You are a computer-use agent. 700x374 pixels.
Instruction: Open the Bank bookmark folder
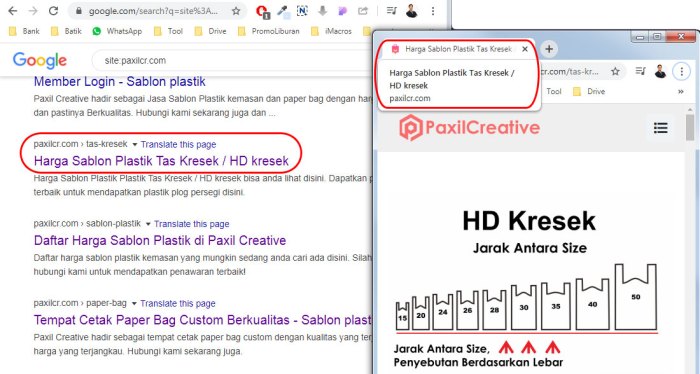pos(25,31)
